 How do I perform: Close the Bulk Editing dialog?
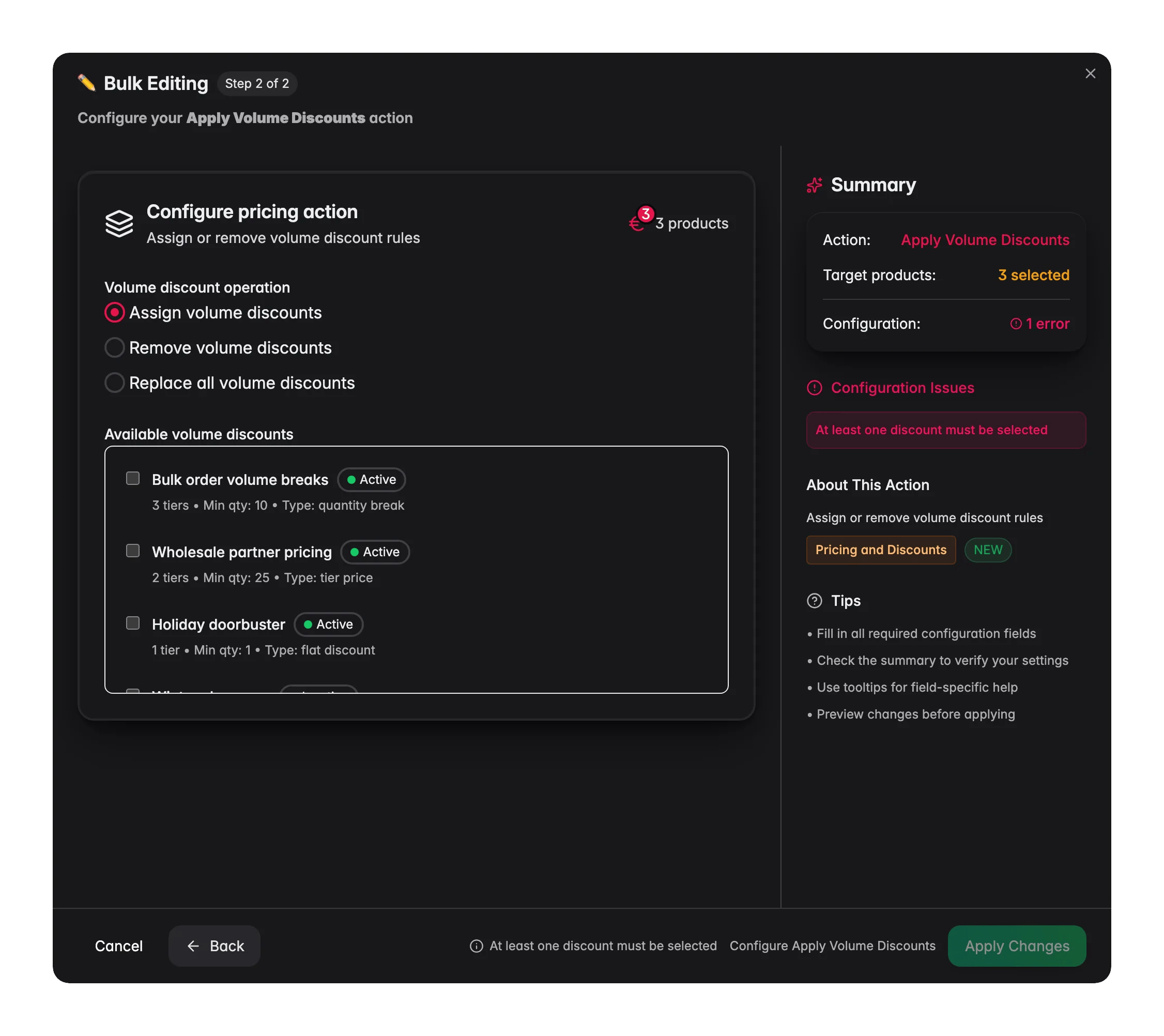click(1090, 73)
